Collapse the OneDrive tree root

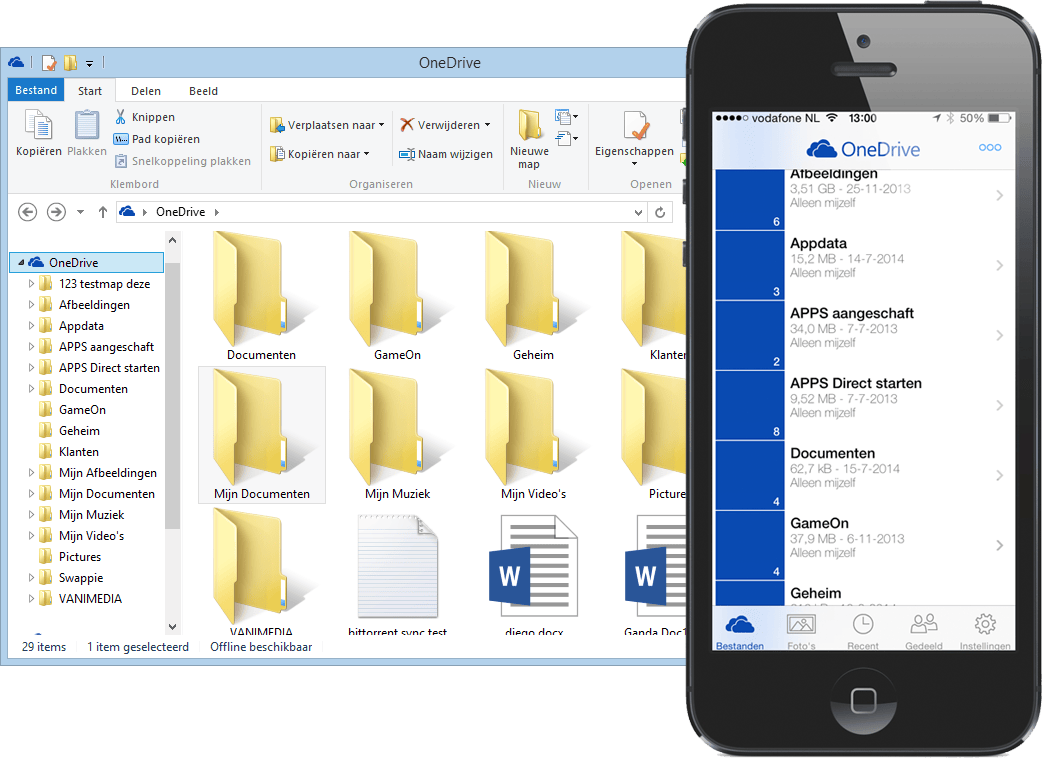coord(21,262)
